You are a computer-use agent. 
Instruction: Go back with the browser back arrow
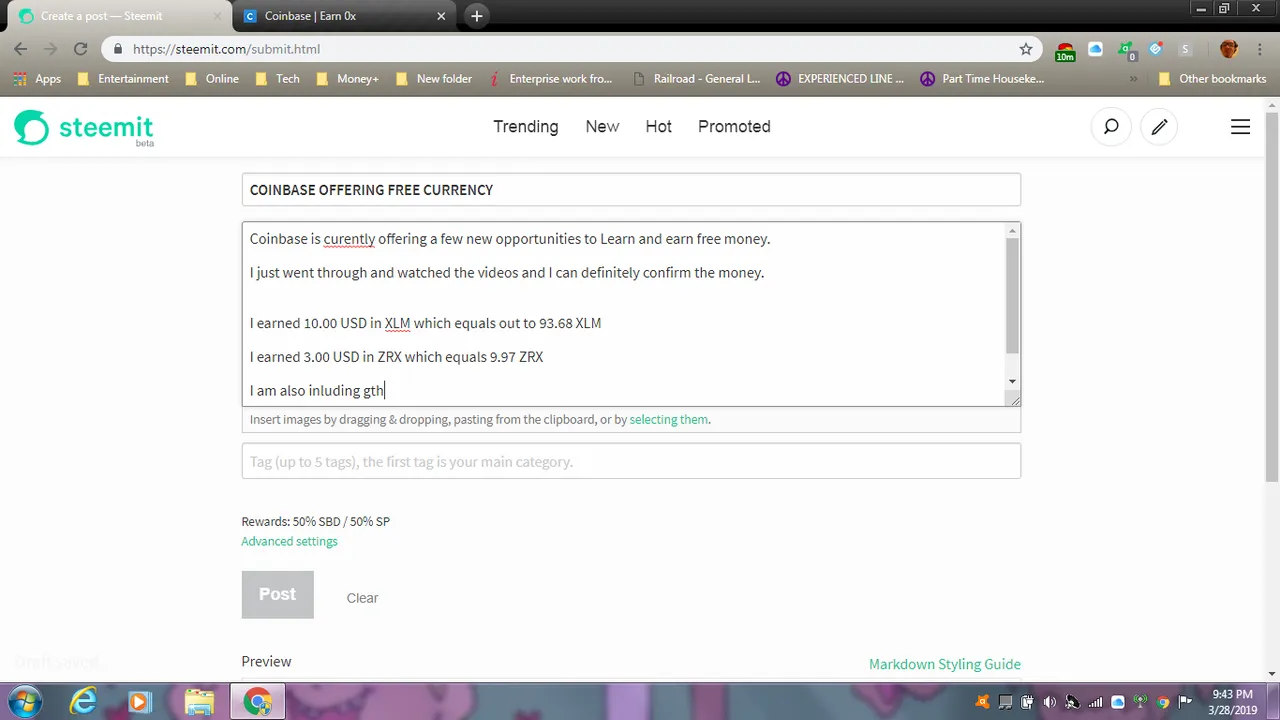21,49
